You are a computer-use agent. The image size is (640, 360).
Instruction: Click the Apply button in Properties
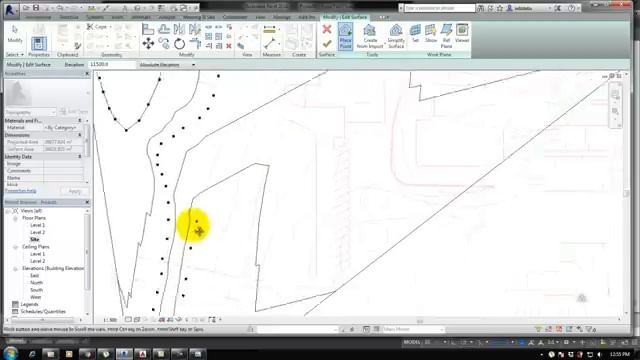coord(75,191)
